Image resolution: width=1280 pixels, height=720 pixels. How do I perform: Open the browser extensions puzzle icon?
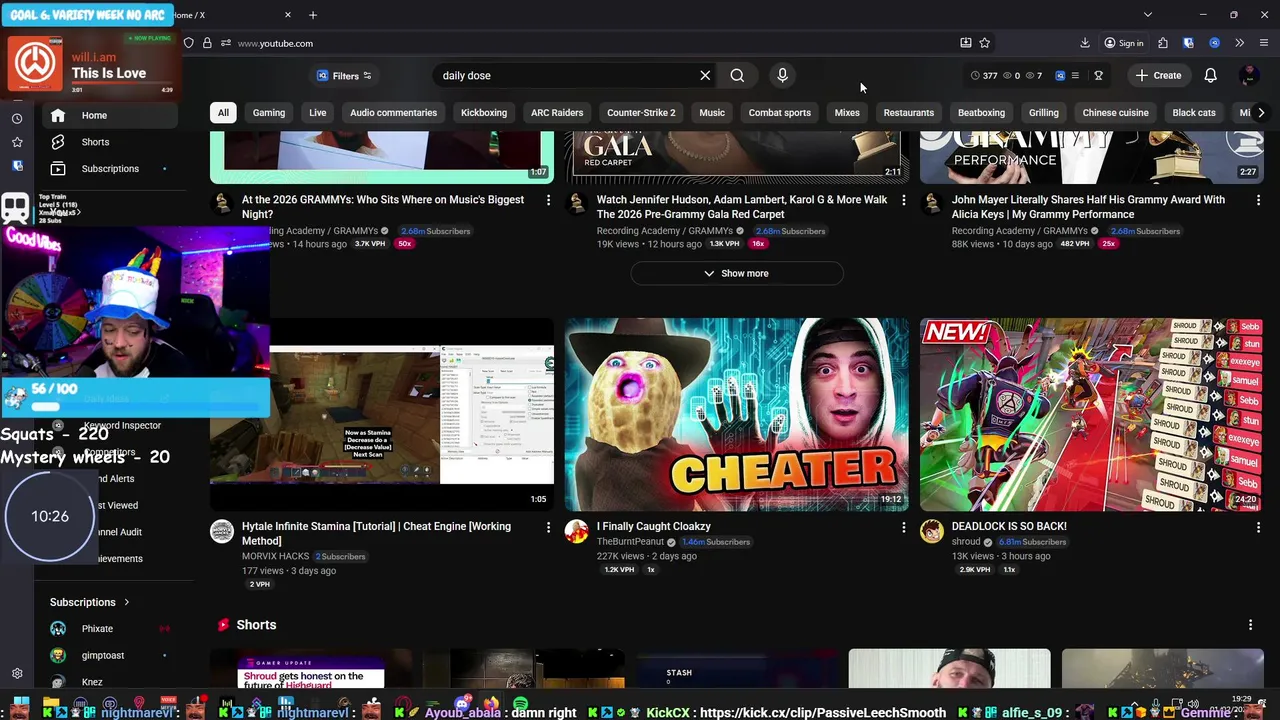1162,43
